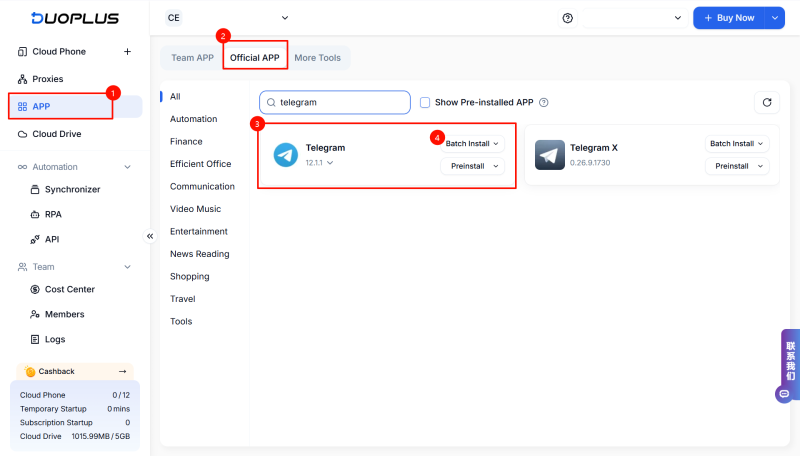Screen dimensions: 800x456
Task: Click Preinstall for Telegram X
Action: click(x=737, y=166)
